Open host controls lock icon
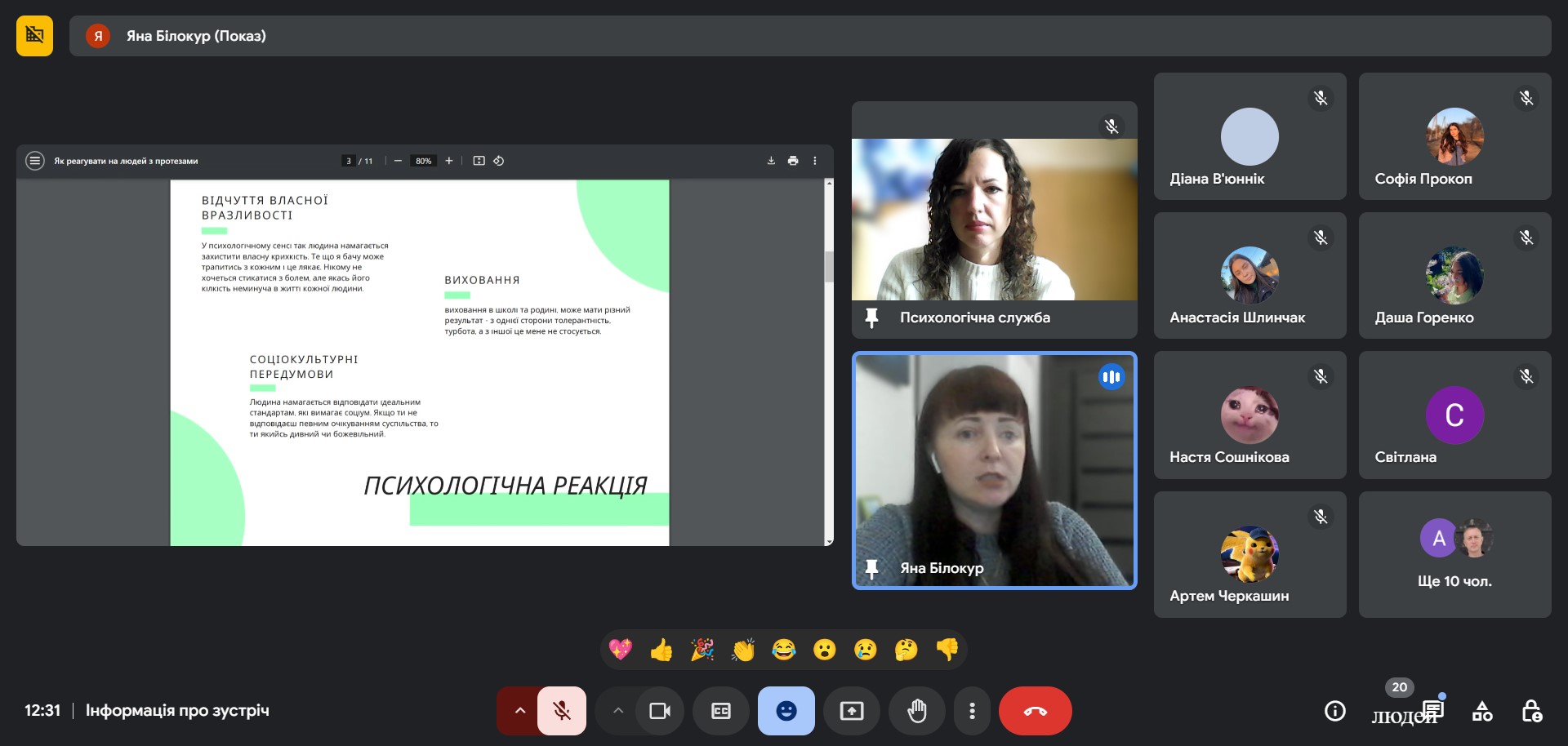 point(1531,711)
